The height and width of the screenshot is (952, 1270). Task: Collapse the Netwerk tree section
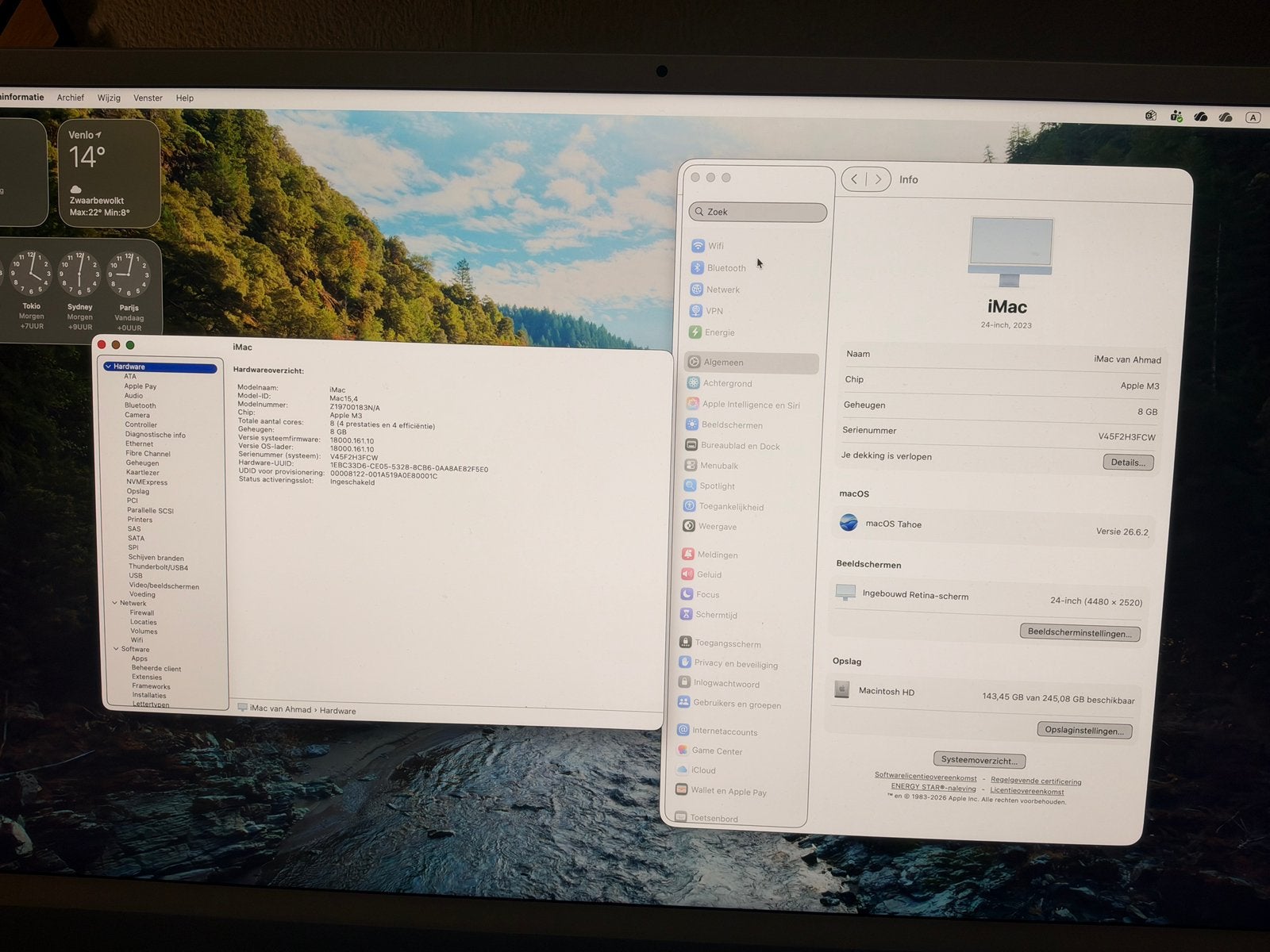(x=114, y=604)
